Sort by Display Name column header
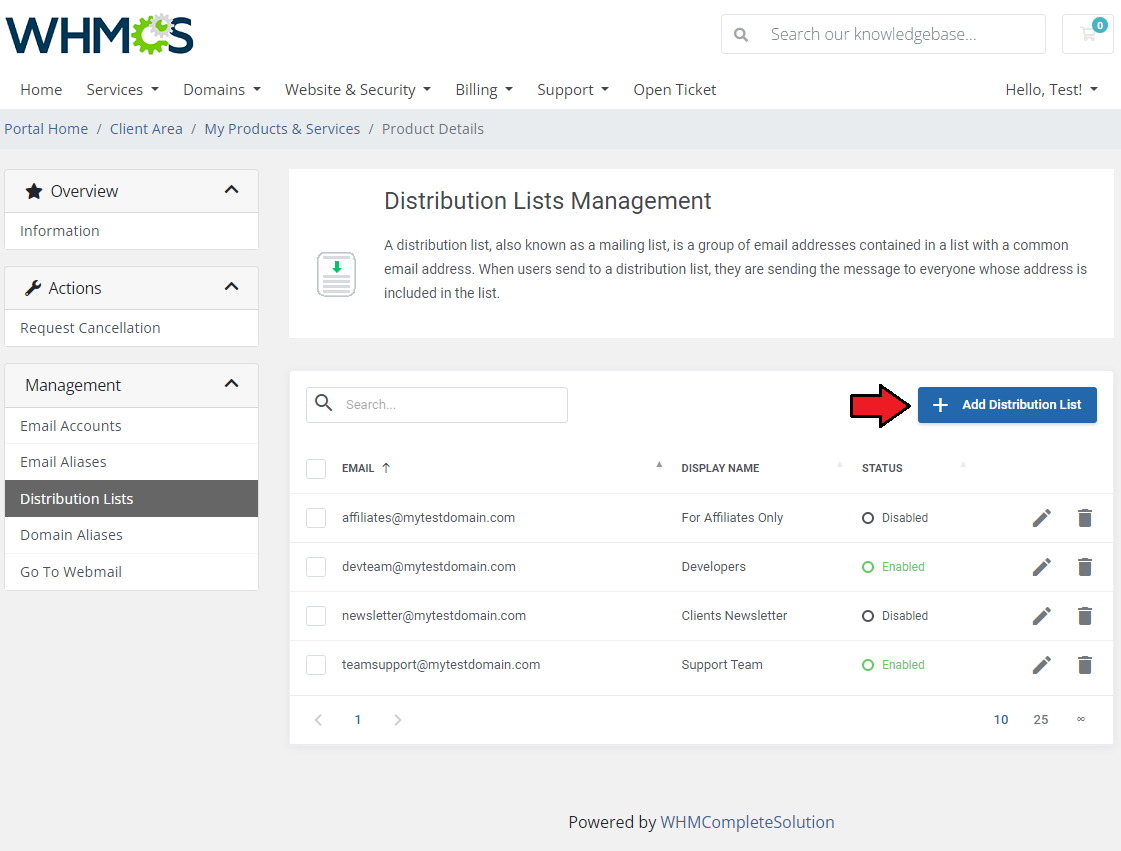Image resolution: width=1121 pixels, height=851 pixels. click(720, 468)
